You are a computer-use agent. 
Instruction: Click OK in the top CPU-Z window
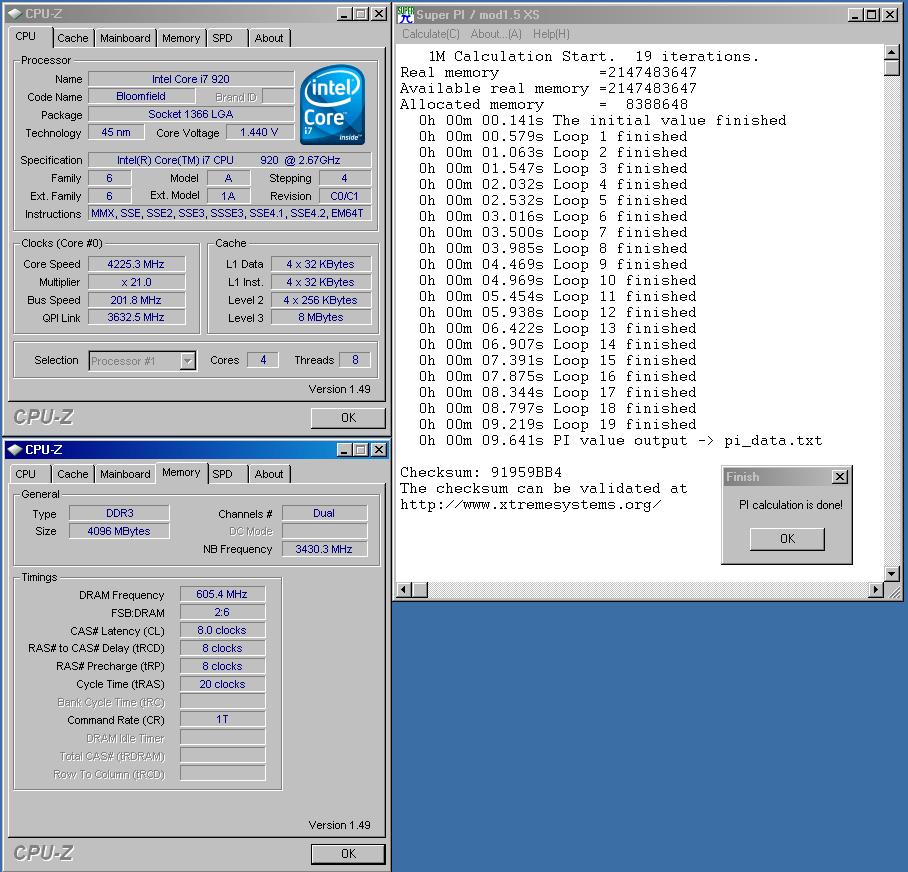[348, 418]
